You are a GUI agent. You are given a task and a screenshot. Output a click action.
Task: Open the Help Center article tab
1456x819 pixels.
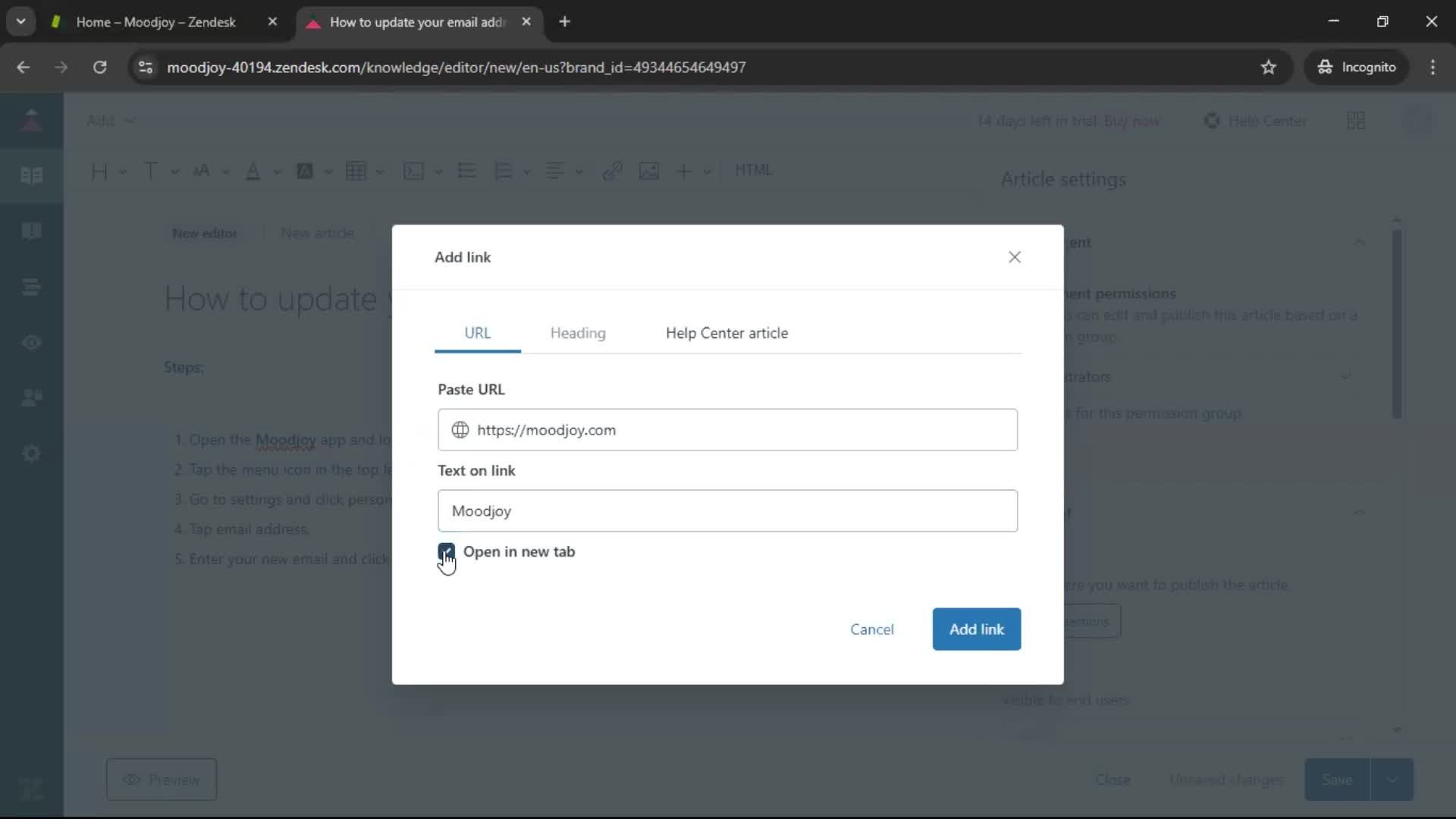(x=726, y=333)
